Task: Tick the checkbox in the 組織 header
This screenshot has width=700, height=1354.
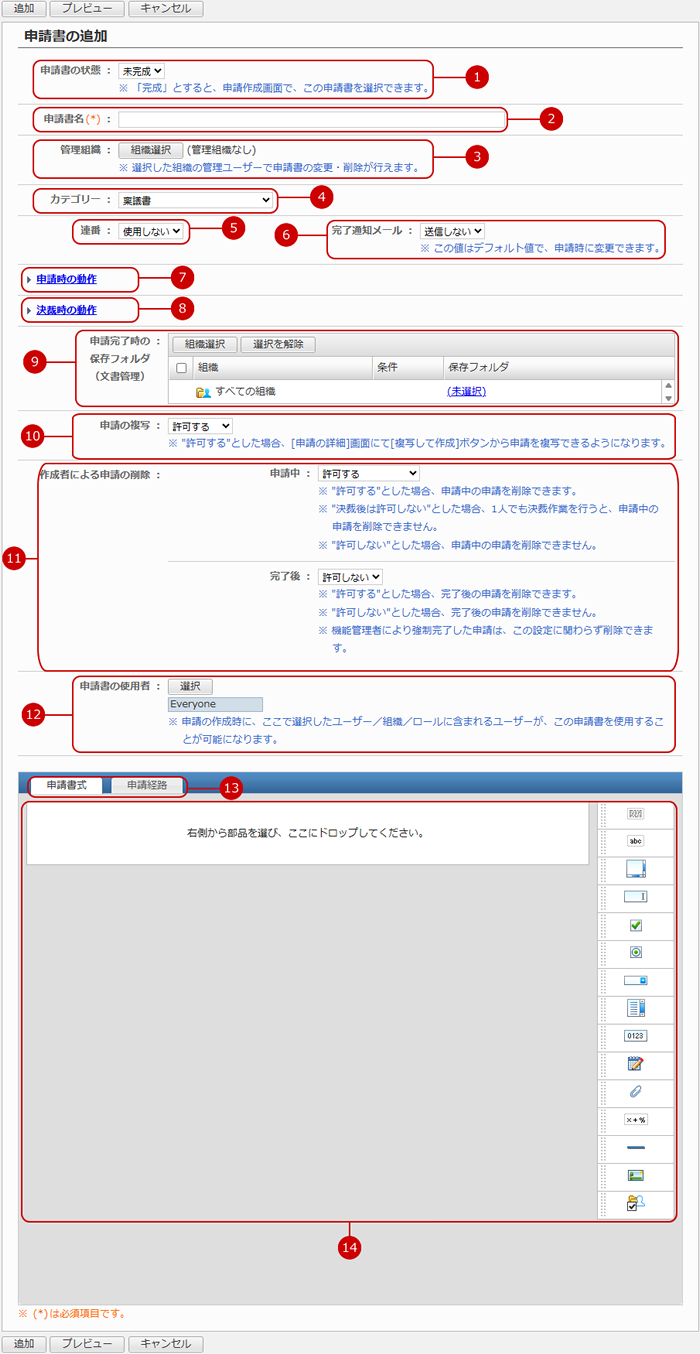Action: click(x=181, y=367)
